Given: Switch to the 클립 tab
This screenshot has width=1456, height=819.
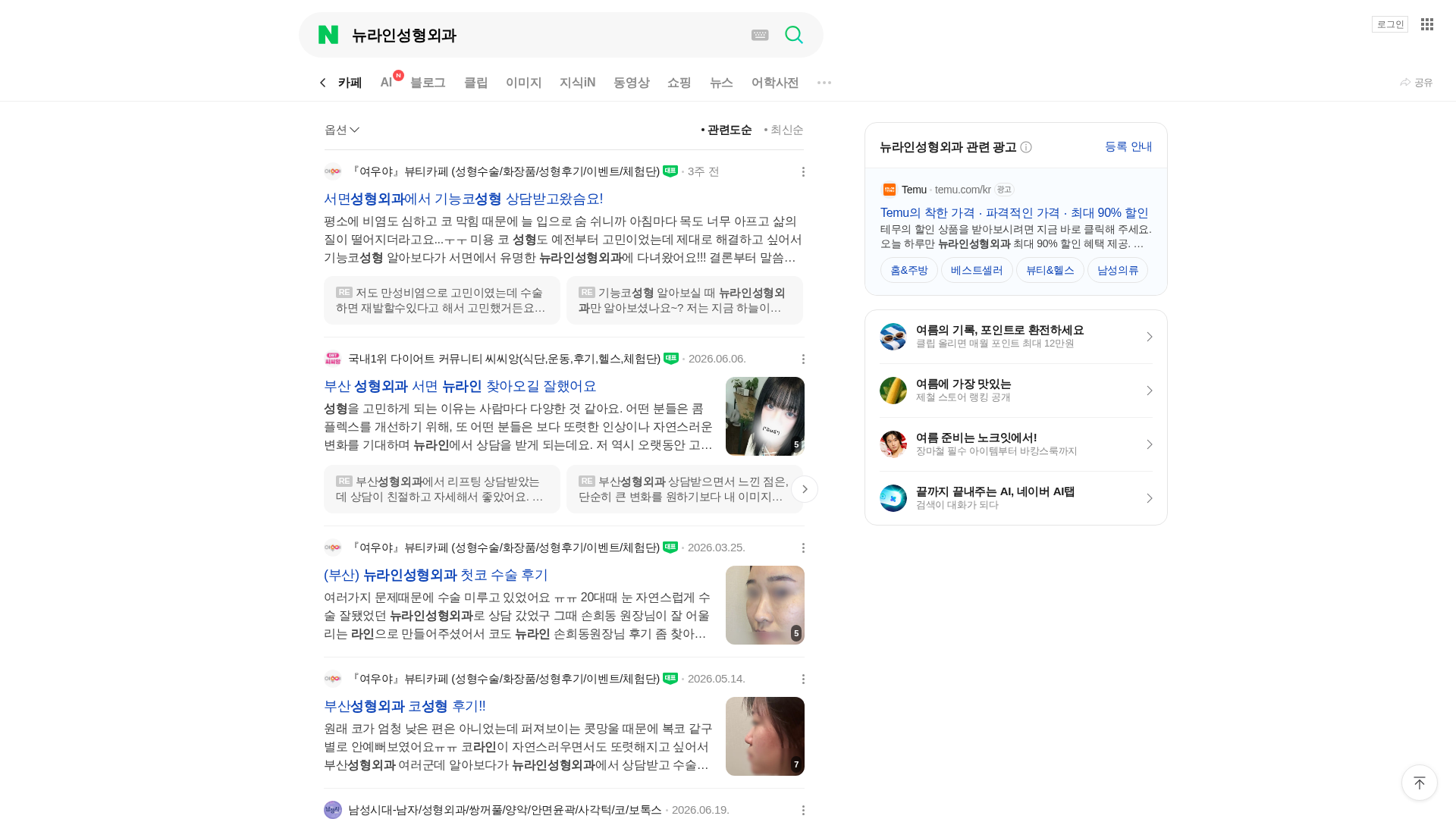Looking at the screenshot, I should (x=475, y=83).
